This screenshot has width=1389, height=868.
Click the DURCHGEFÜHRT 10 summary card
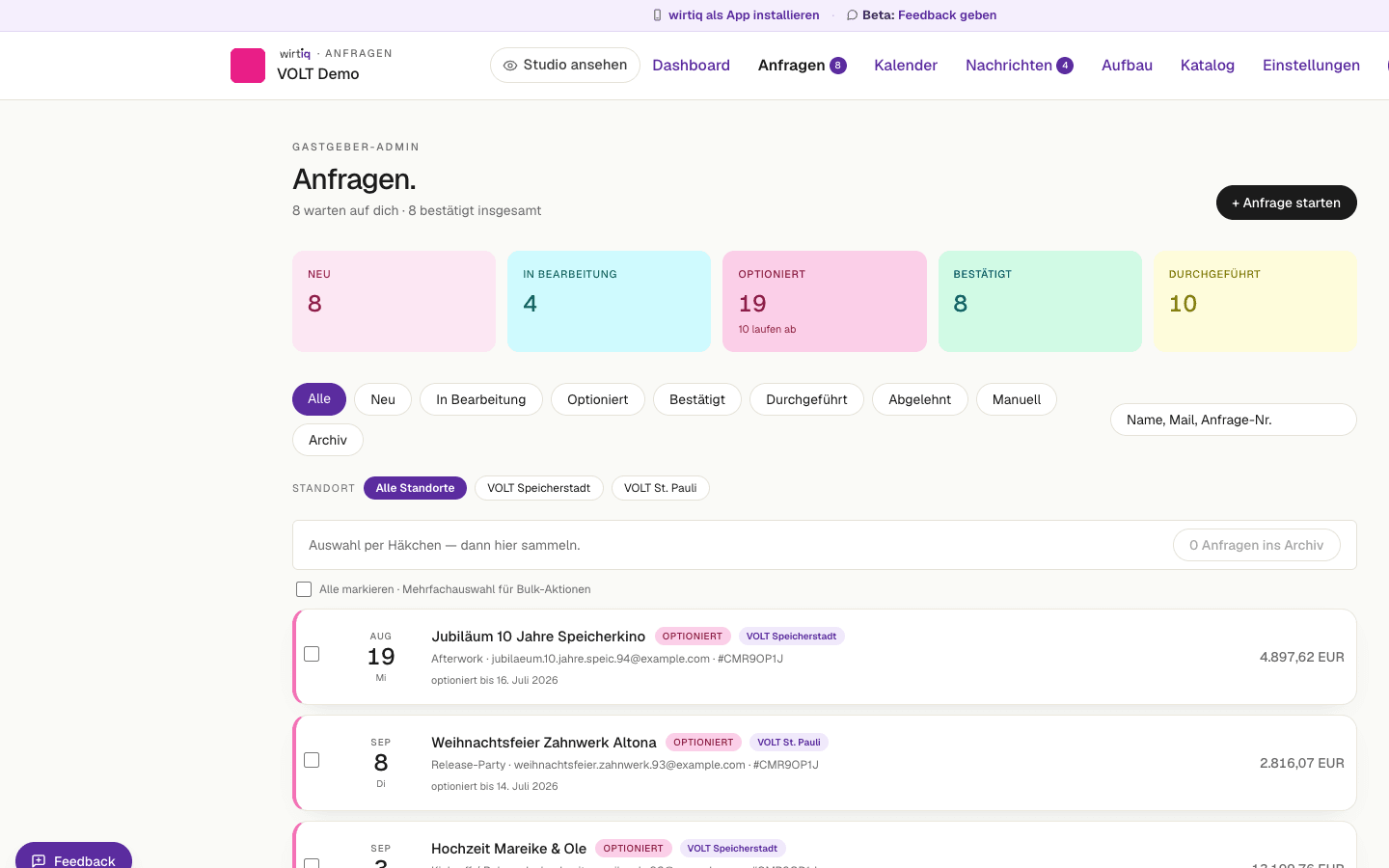1255,301
